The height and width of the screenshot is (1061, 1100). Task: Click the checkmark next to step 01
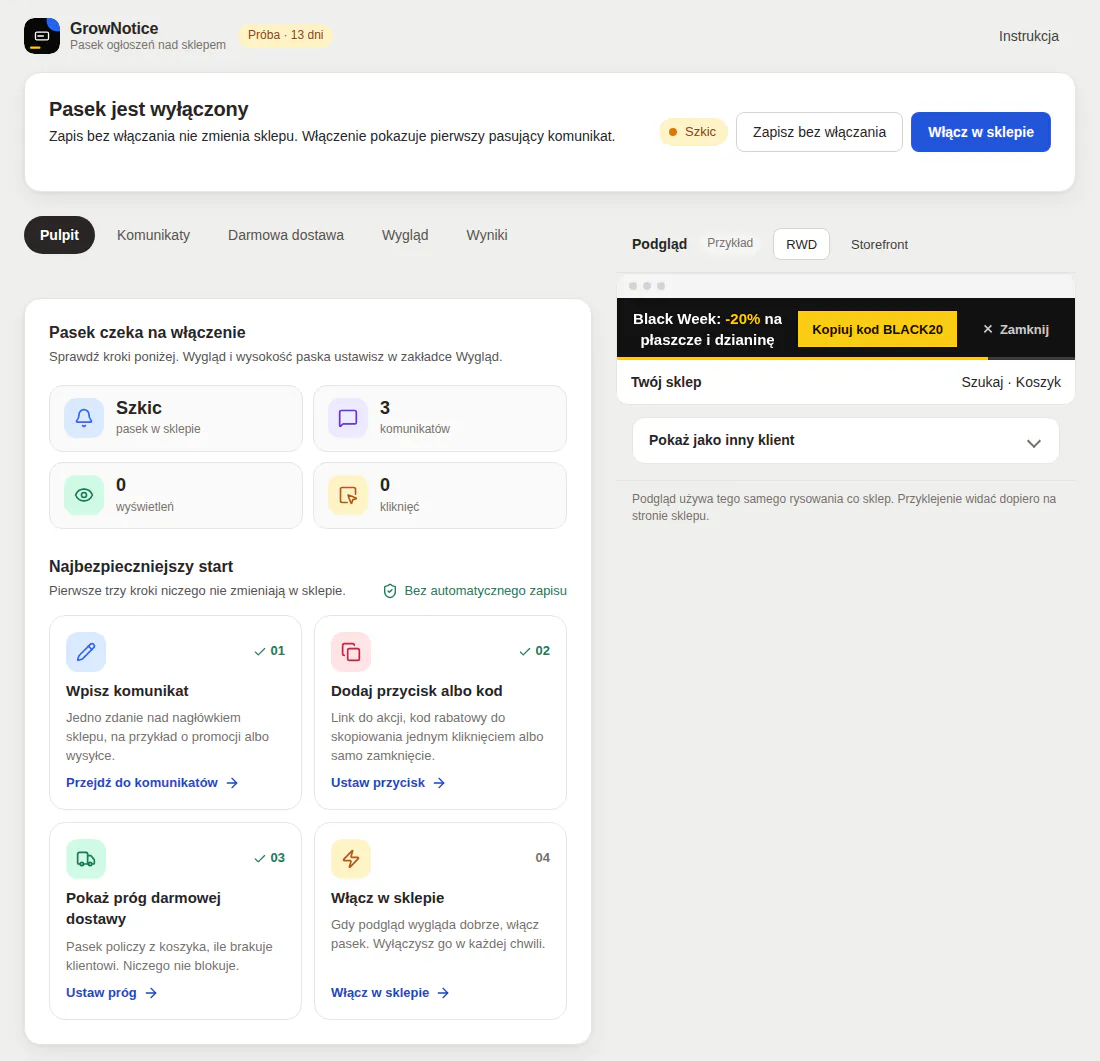tap(260, 651)
